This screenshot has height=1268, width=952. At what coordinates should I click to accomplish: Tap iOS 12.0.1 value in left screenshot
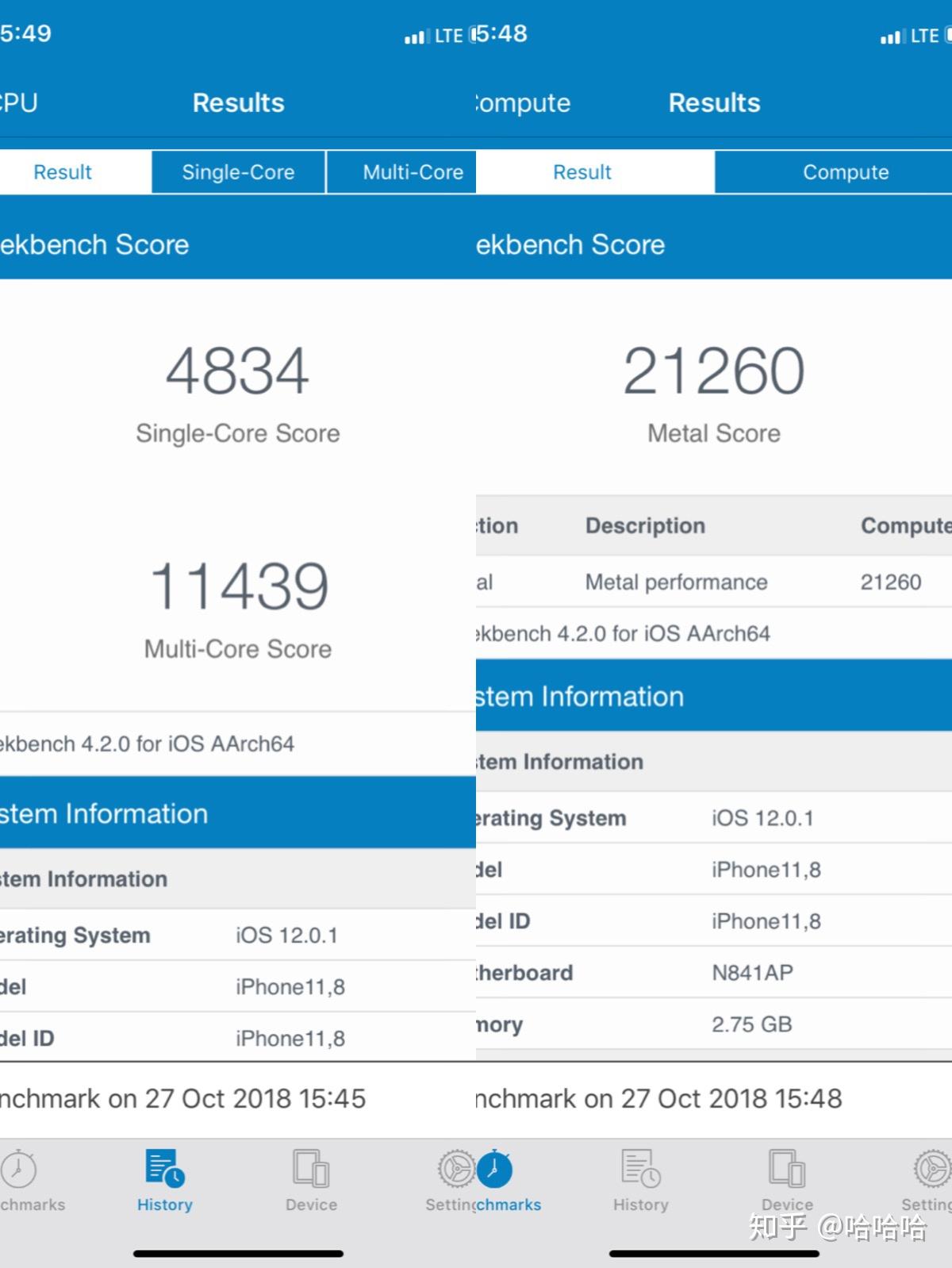point(286,936)
